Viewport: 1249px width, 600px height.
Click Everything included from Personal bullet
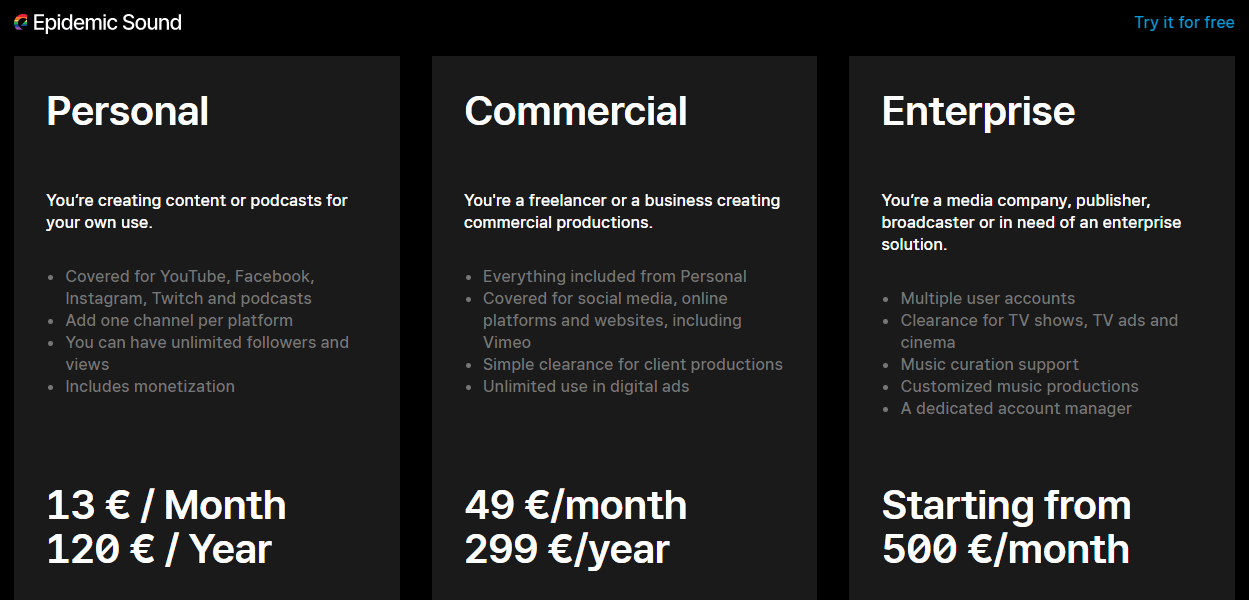[x=615, y=276]
